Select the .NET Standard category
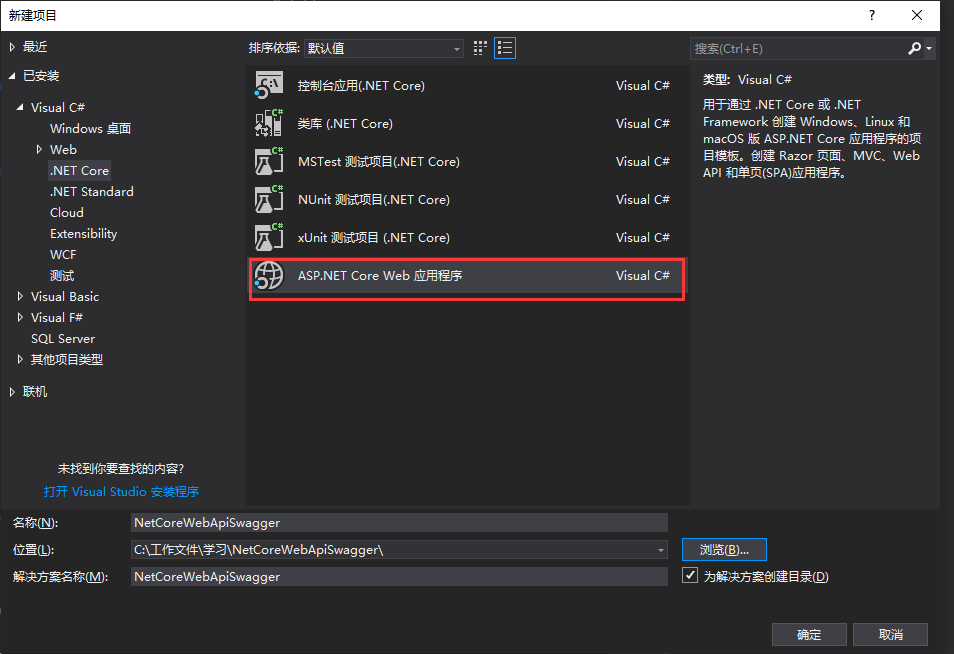The image size is (954, 654). click(92, 192)
